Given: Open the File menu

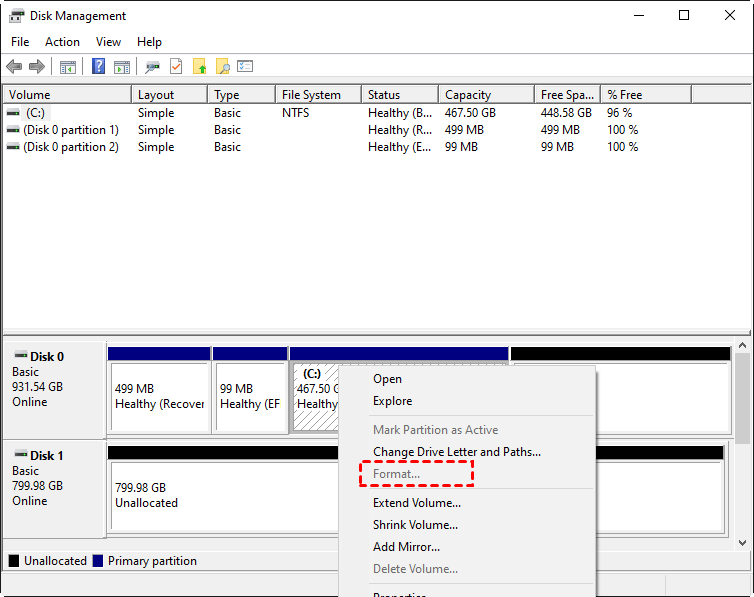Looking at the screenshot, I should pyautogui.click(x=20, y=42).
